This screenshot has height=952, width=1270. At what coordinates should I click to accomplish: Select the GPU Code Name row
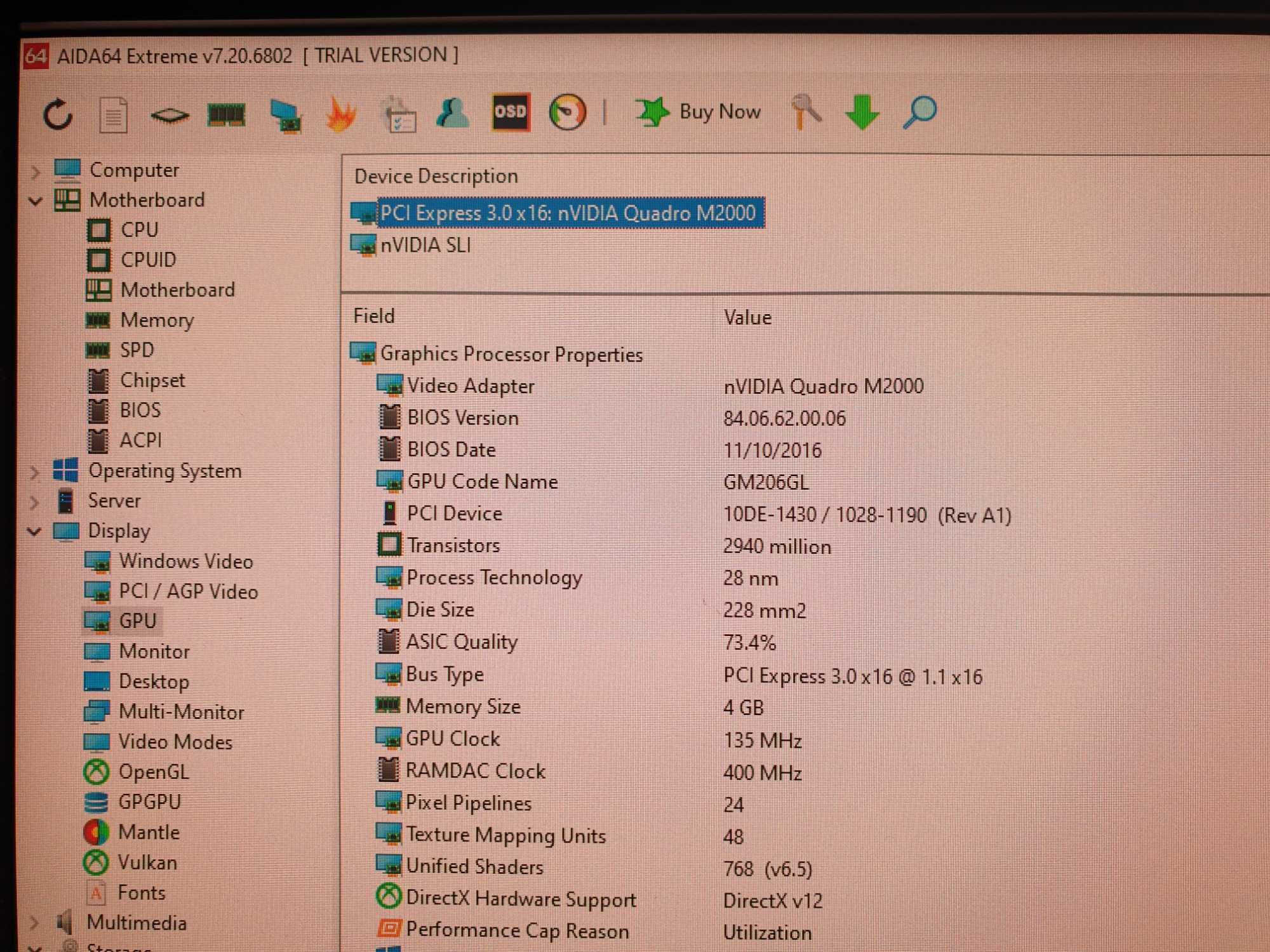pyautogui.click(x=592, y=482)
